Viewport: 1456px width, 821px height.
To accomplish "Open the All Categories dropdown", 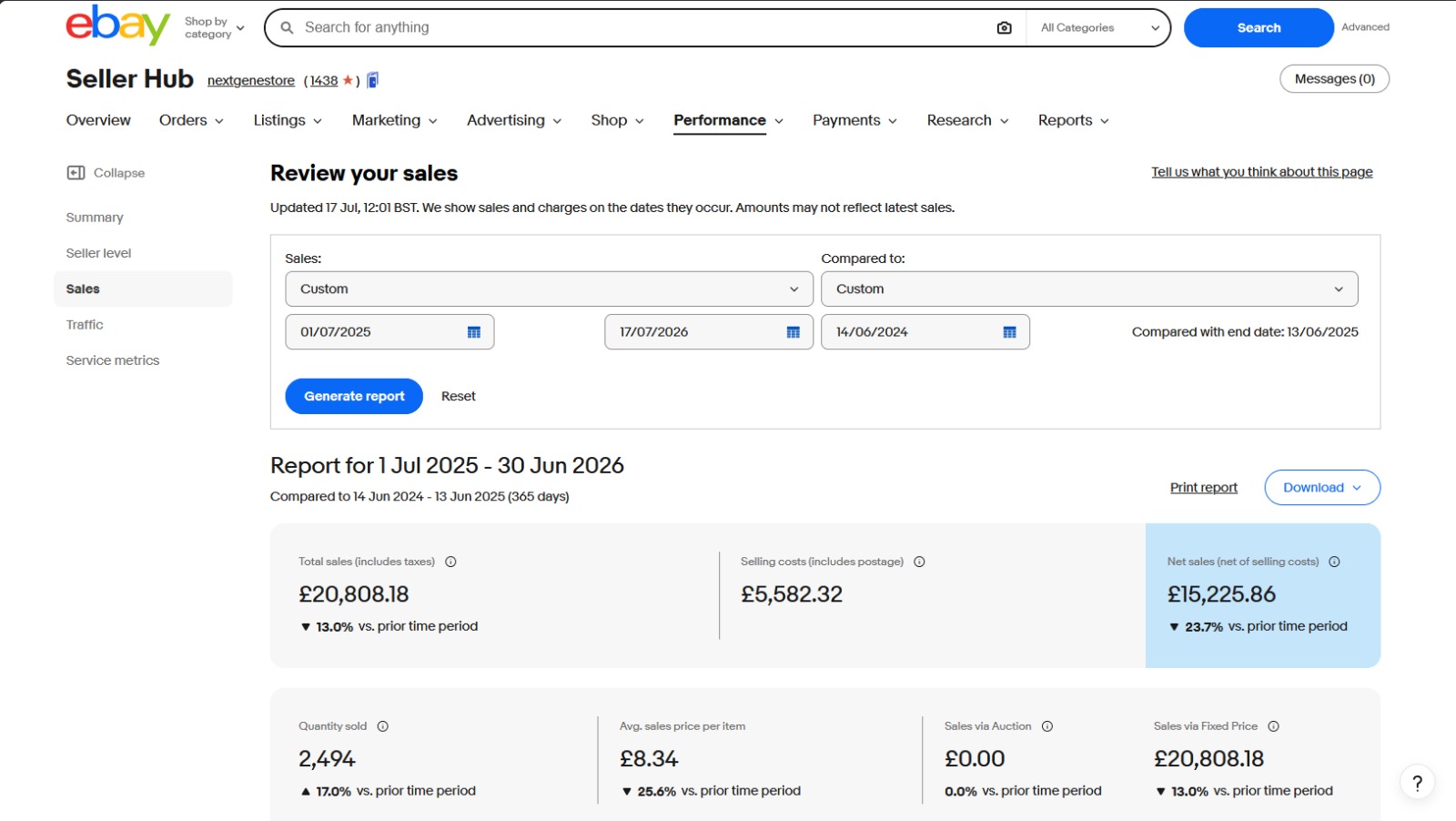I will [x=1099, y=28].
